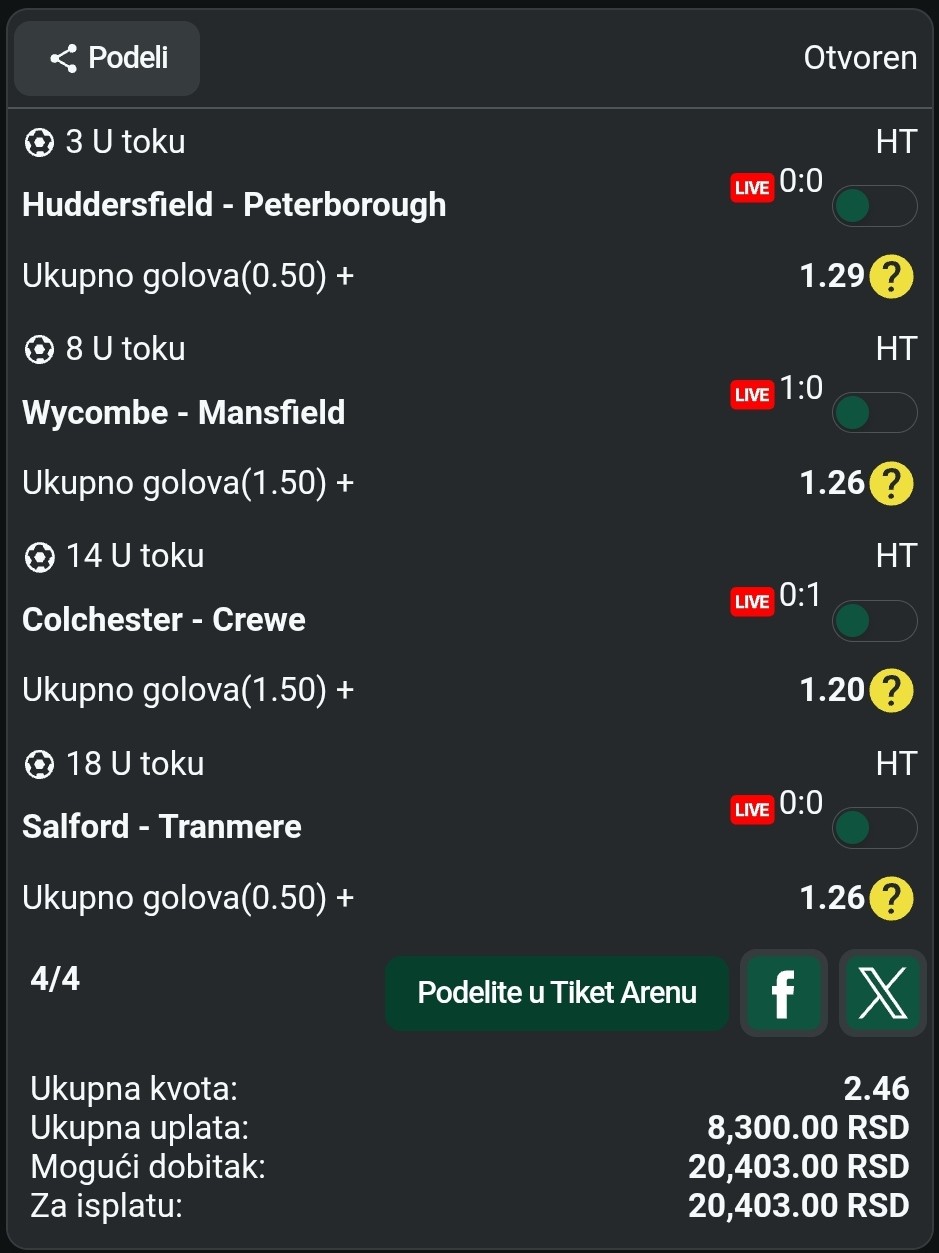Click Podelite u Tiket Arenu button
This screenshot has height=1253, width=939.
click(x=557, y=993)
